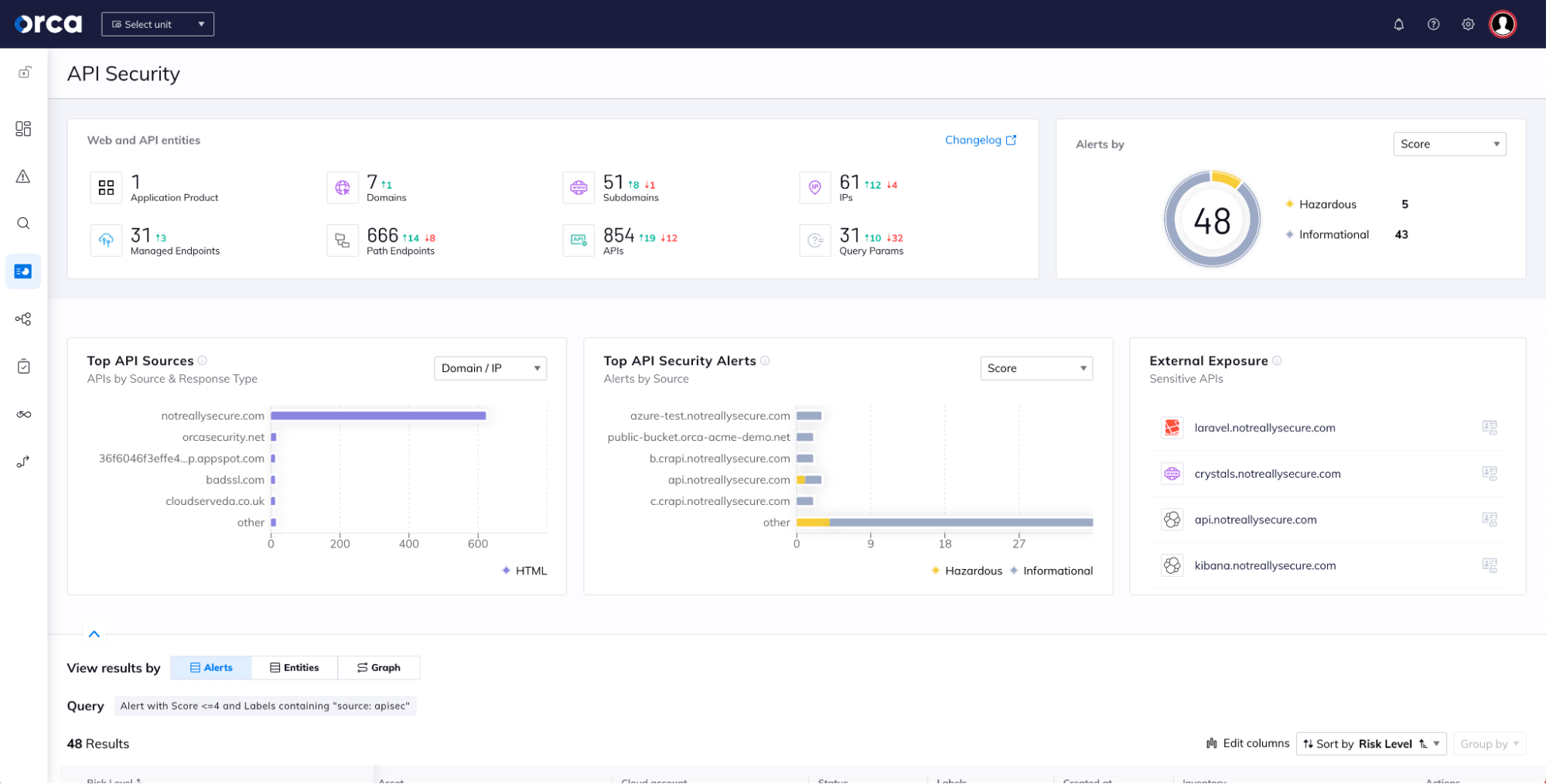Collapse the overview section with the chevron

(94, 633)
